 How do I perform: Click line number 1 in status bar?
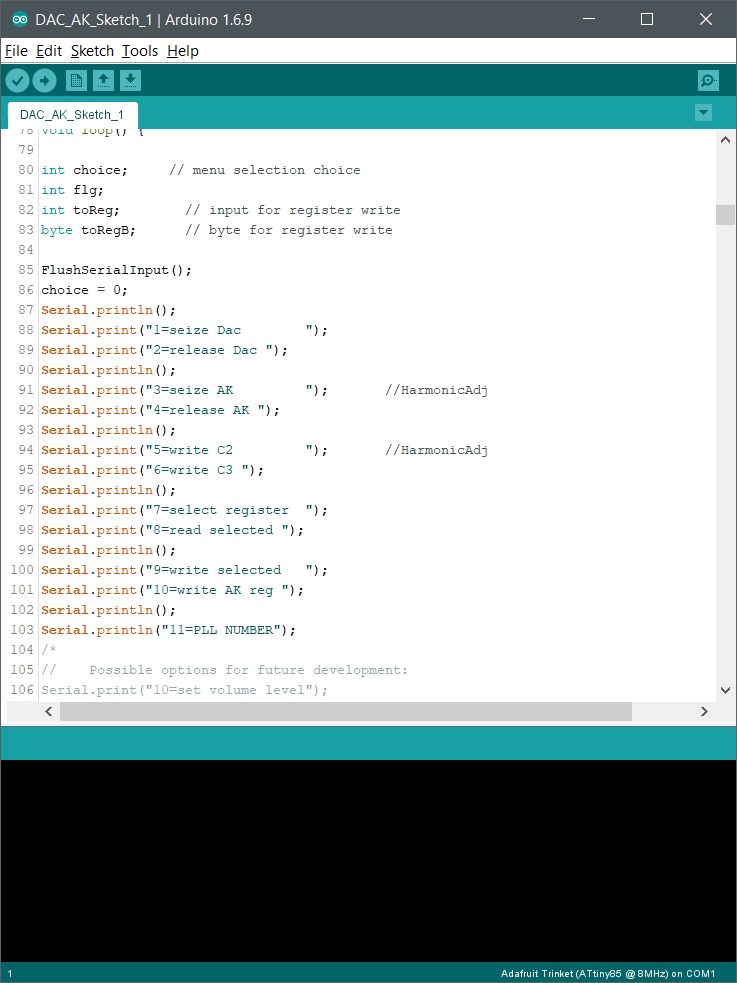[9, 974]
